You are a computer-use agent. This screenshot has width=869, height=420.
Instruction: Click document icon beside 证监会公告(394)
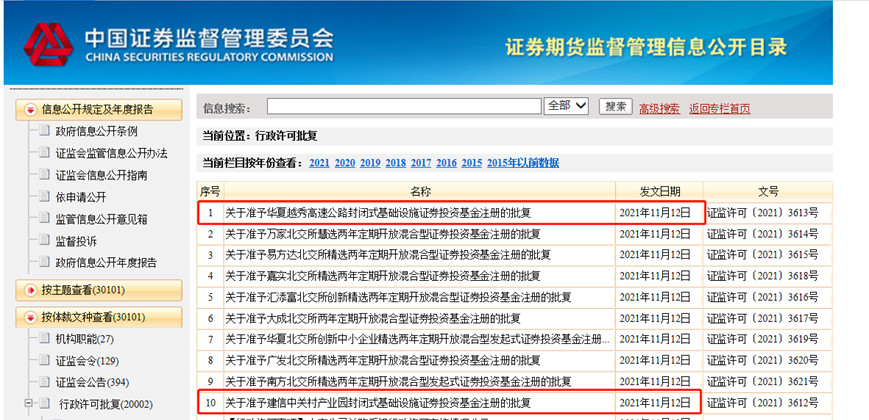pyautogui.click(x=43, y=383)
